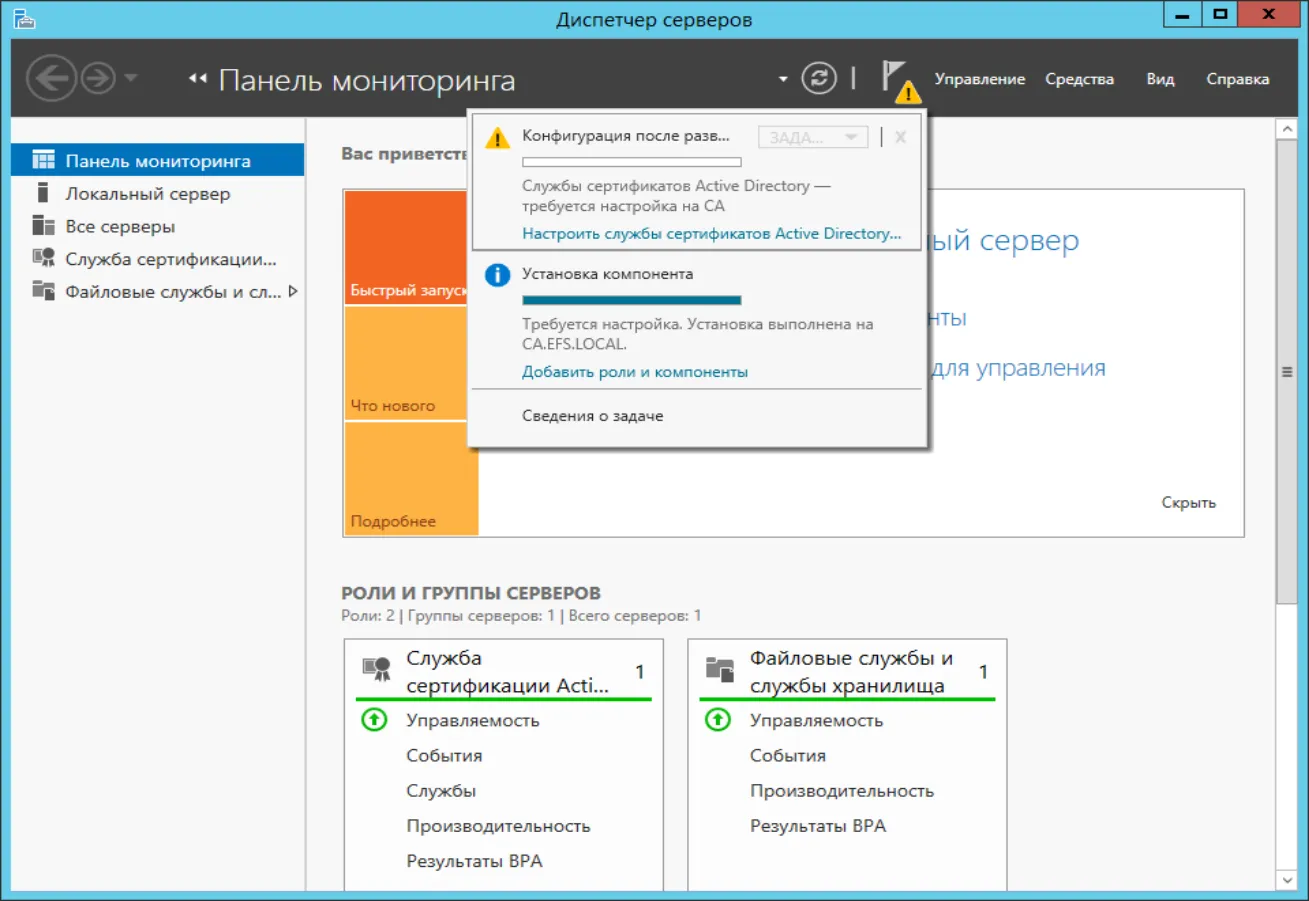The width and height of the screenshot is (1309, 901).
Task: Open the Файловые службы и службы хранилища tile header
Action: 847,671
